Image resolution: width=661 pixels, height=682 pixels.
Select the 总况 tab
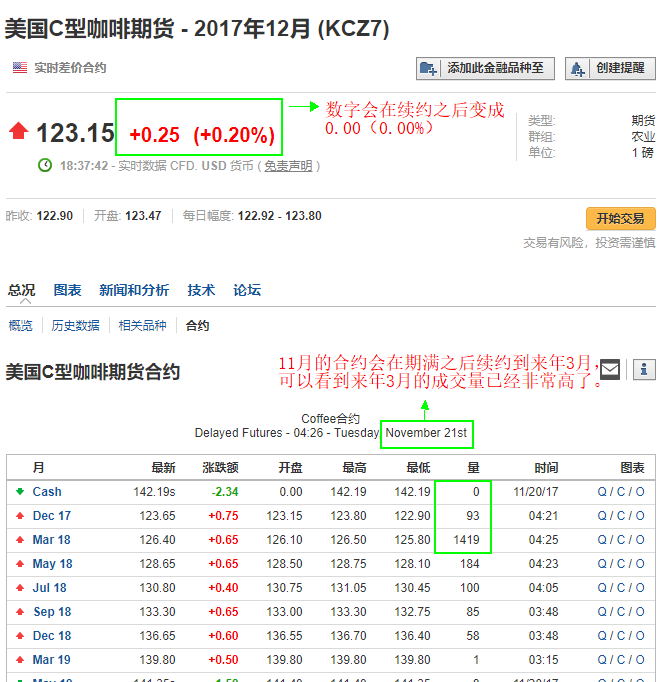[x=21, y=290]
